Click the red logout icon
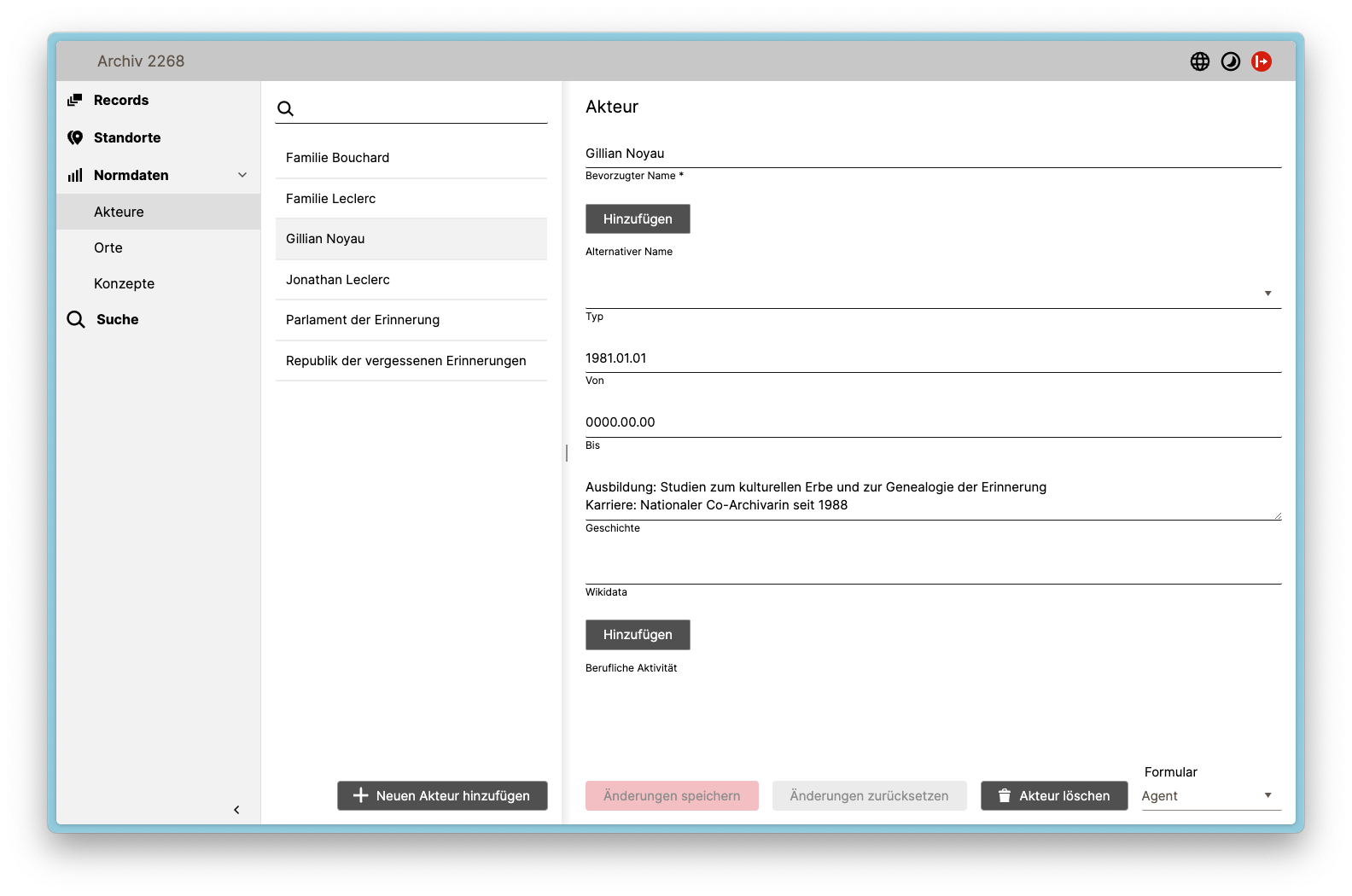The height and width of the screenshot is (896, 1352). point(1261,61)
